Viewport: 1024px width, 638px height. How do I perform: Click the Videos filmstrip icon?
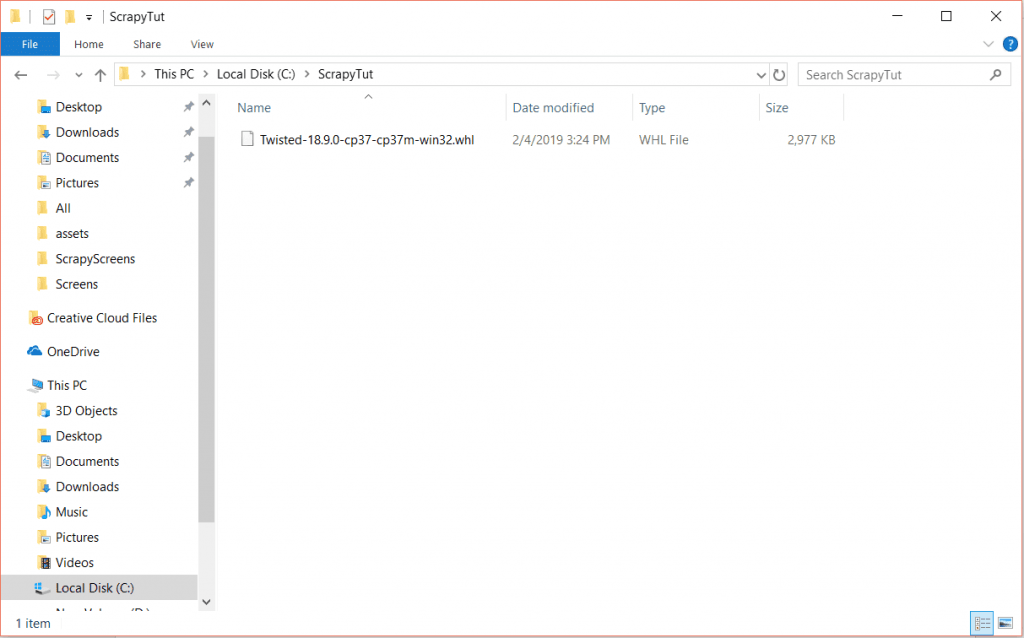tap(44, 563)
